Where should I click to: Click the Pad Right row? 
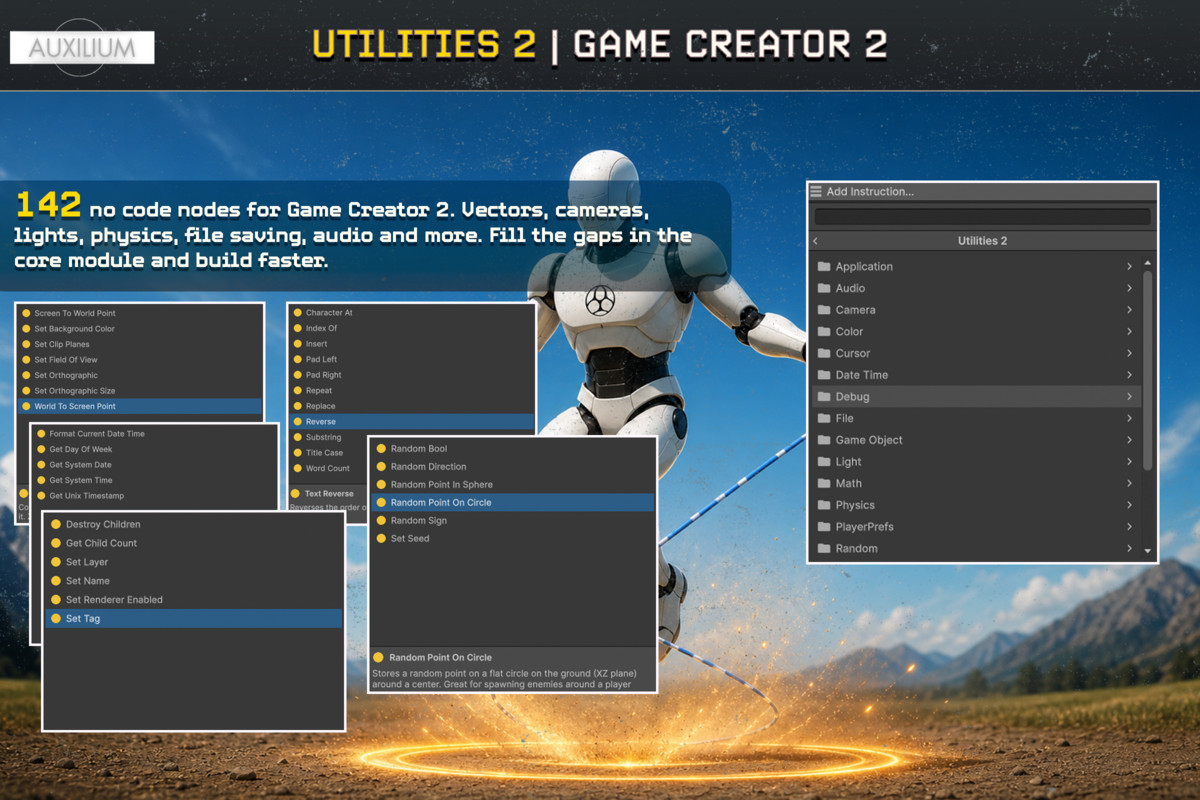[411, 375]
